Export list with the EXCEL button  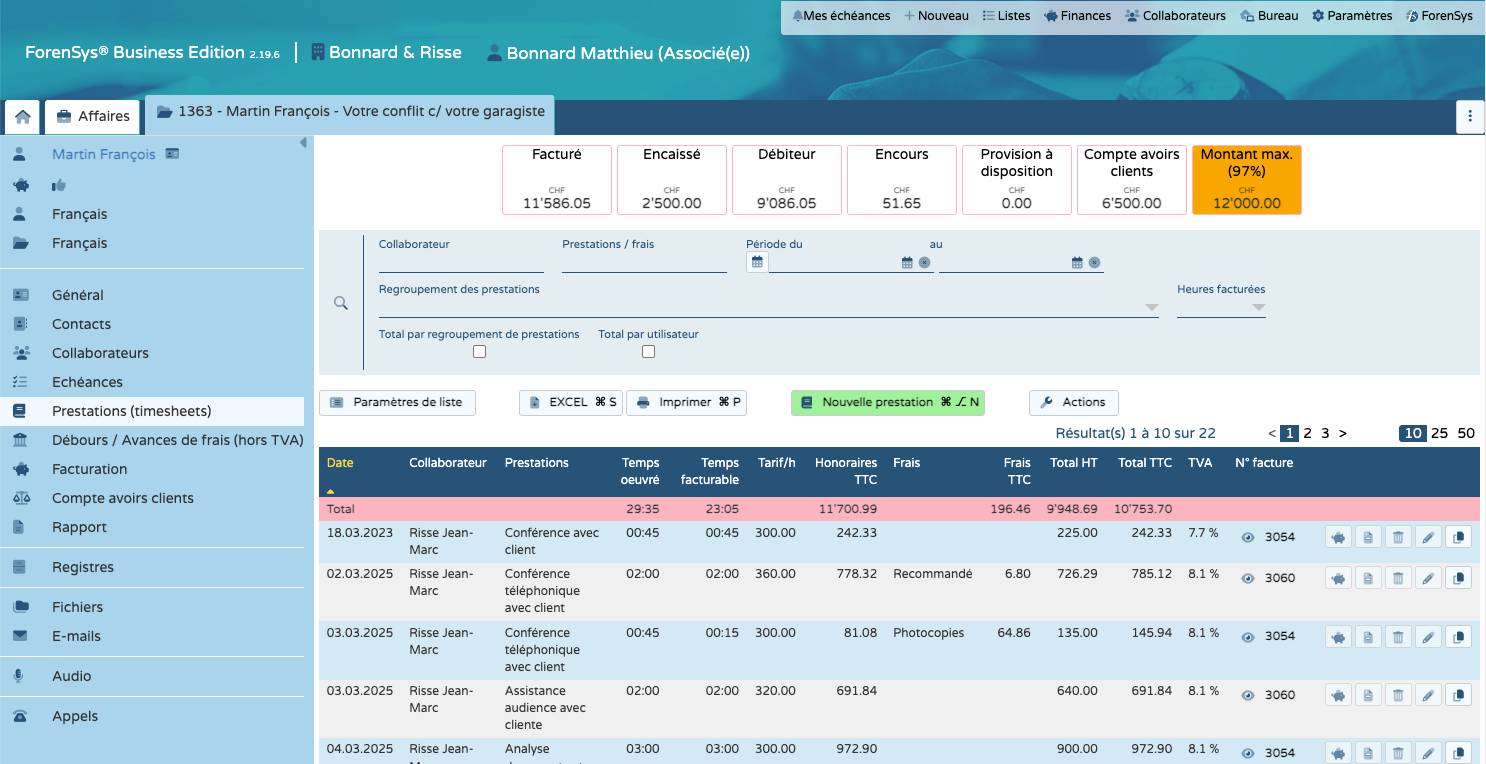click(571, 402)
